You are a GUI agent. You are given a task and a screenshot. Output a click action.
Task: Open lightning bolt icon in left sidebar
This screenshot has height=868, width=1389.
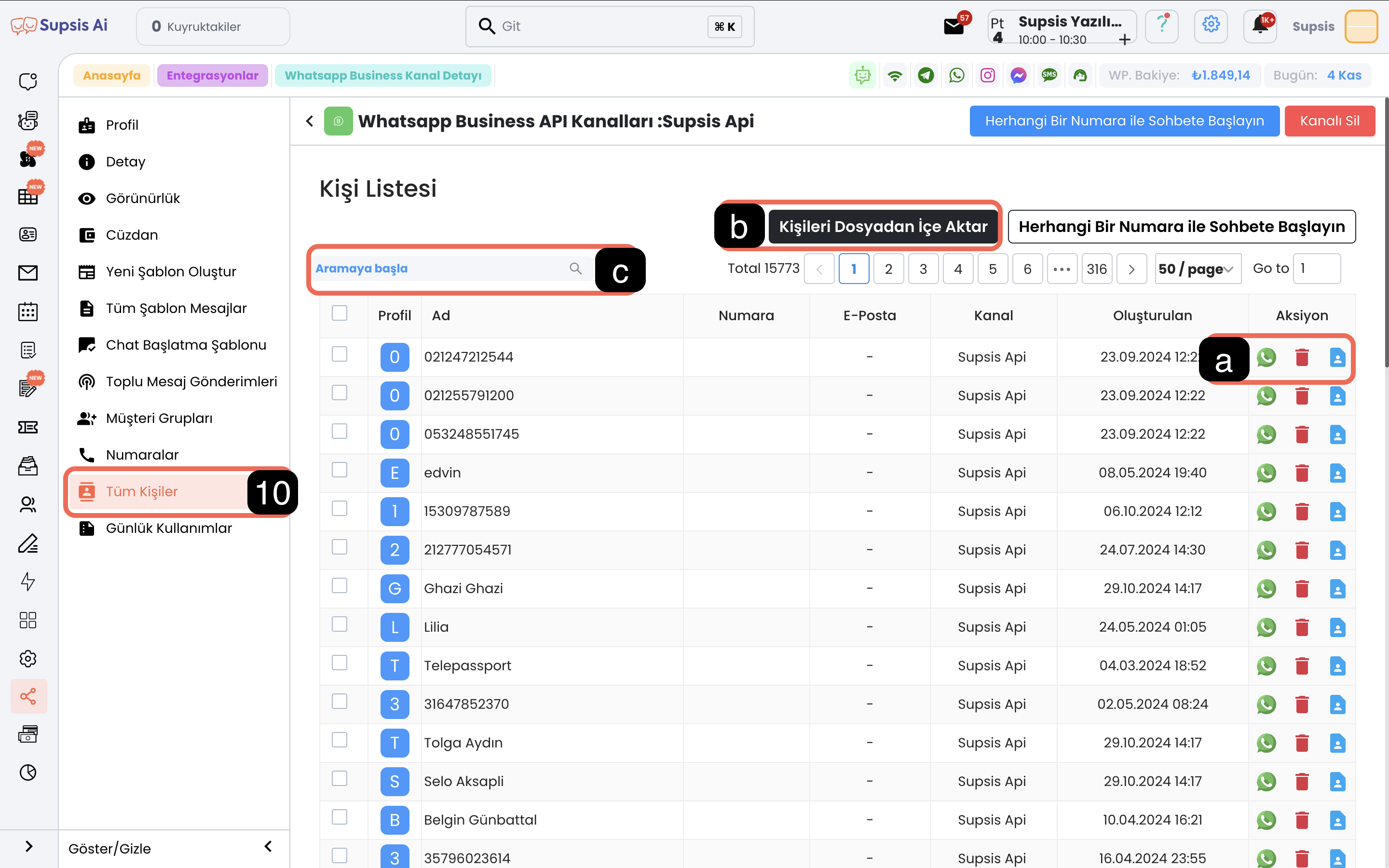point(28,582)
